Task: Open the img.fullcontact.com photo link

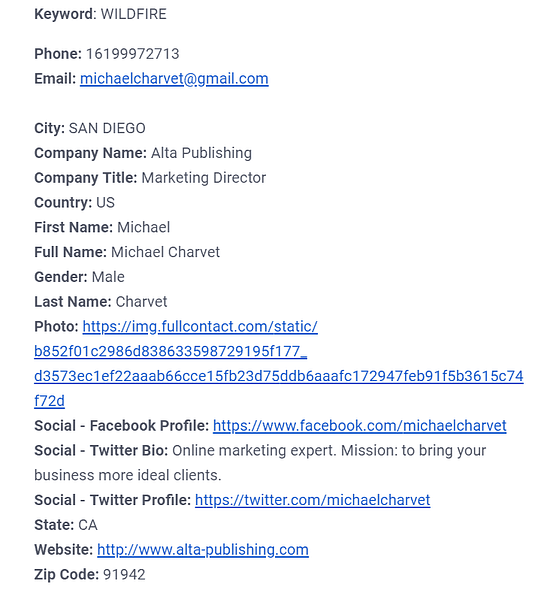Action: point(200,327)
